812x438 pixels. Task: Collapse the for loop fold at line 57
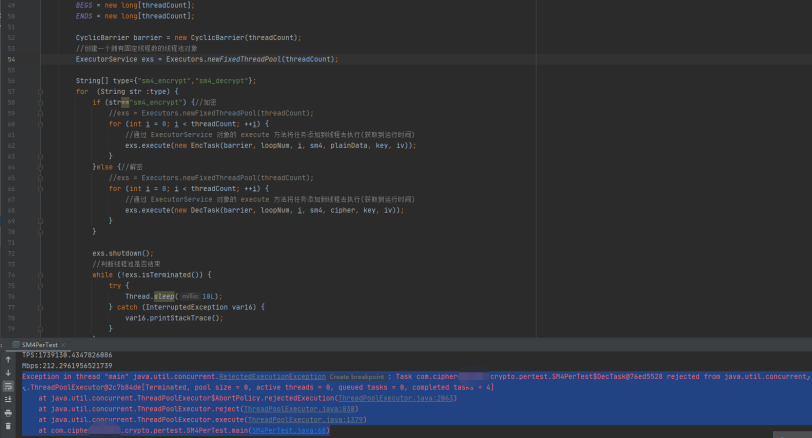click(40, 92)
